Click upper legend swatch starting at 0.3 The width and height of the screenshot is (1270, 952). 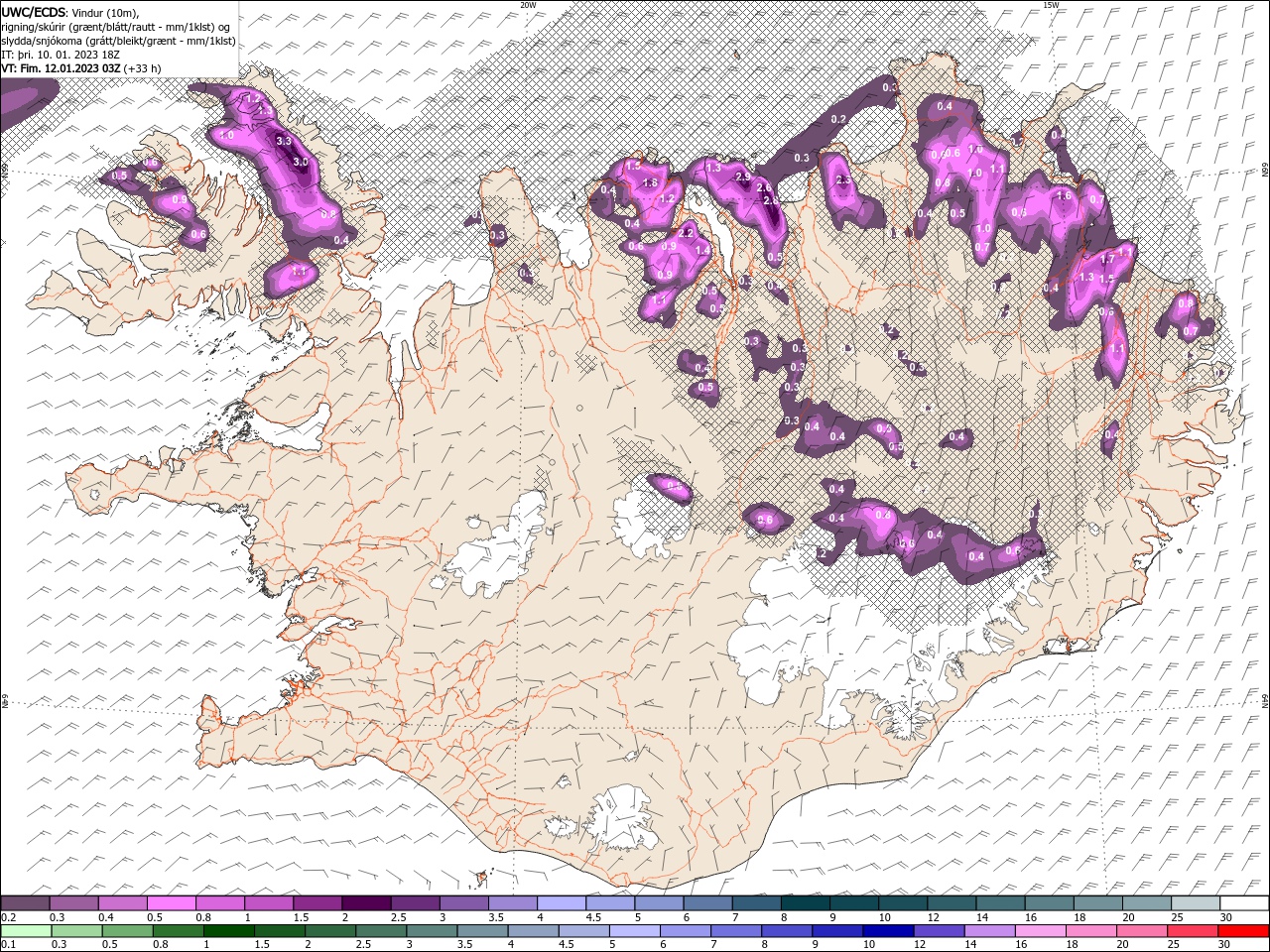click(x=74, y=903)
